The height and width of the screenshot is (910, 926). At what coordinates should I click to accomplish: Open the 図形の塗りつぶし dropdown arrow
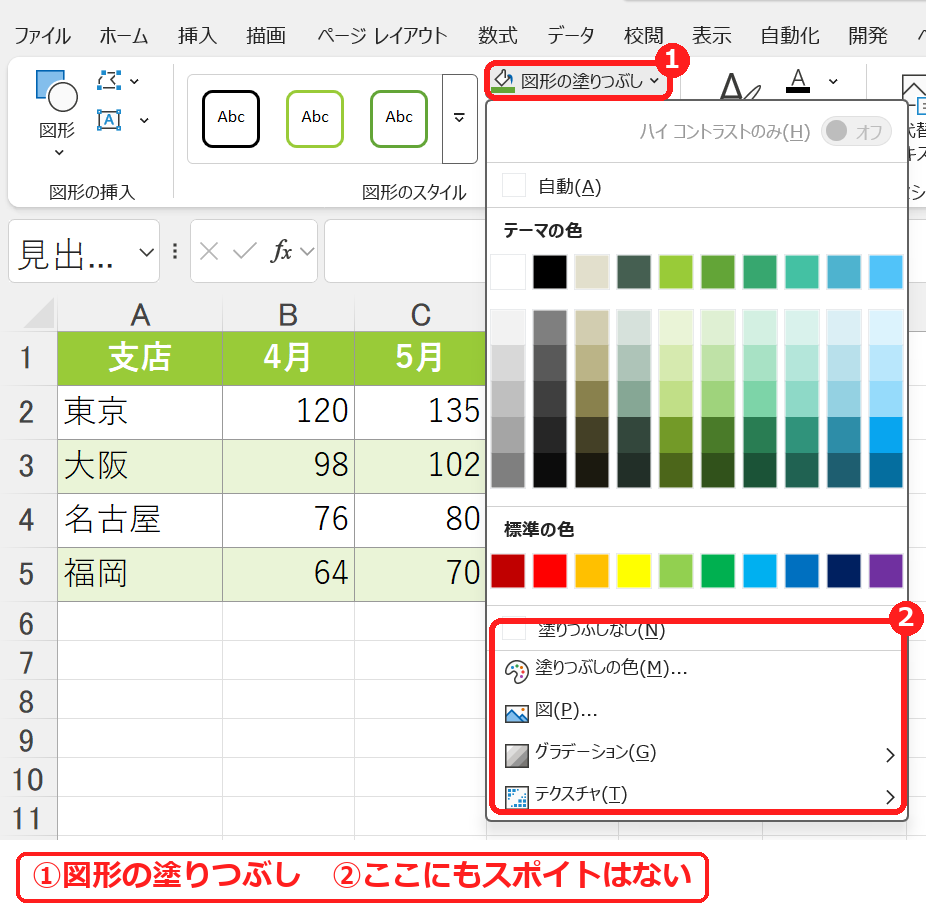tap(654, 80)
